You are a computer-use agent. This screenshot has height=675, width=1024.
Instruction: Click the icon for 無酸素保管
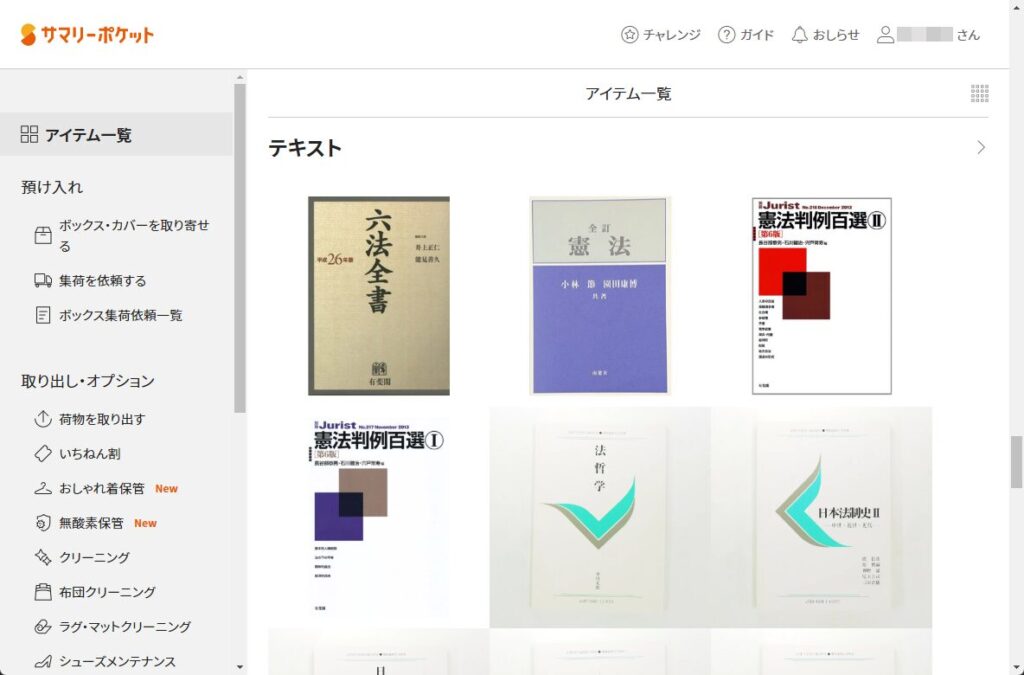[43, 523]
